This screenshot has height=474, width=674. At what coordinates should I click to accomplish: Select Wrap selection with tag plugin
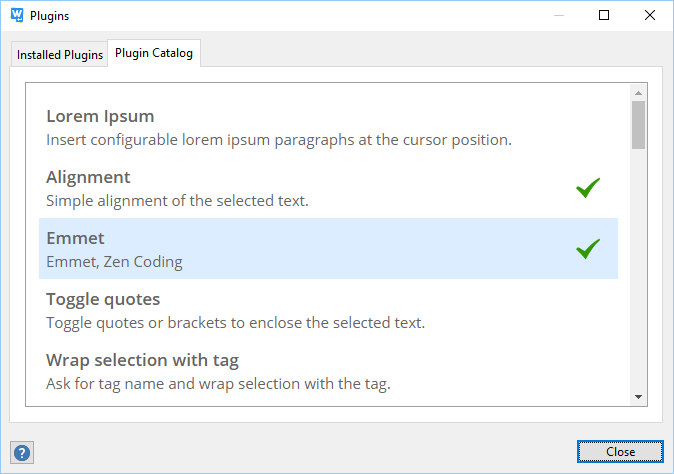click(x=142, y=360)
